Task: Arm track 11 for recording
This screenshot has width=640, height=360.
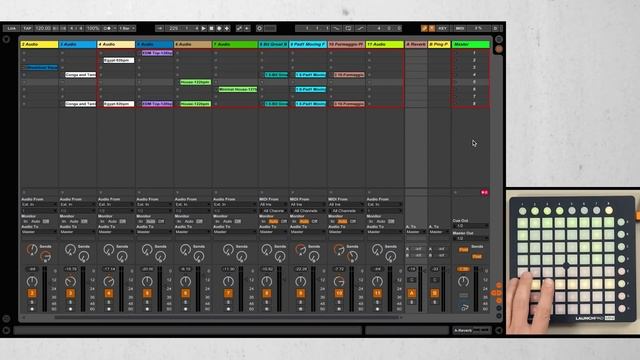Action: click(377, 309)
